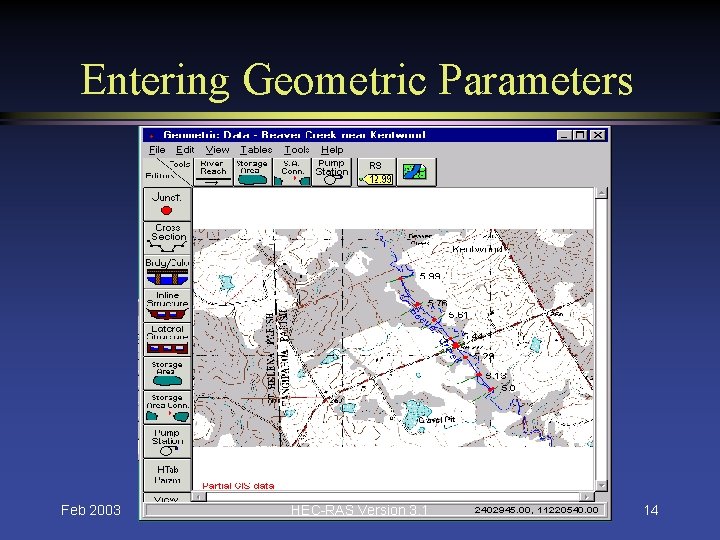Open the HTab Parm. editor
720x540 pixels.
click(167, 475)
